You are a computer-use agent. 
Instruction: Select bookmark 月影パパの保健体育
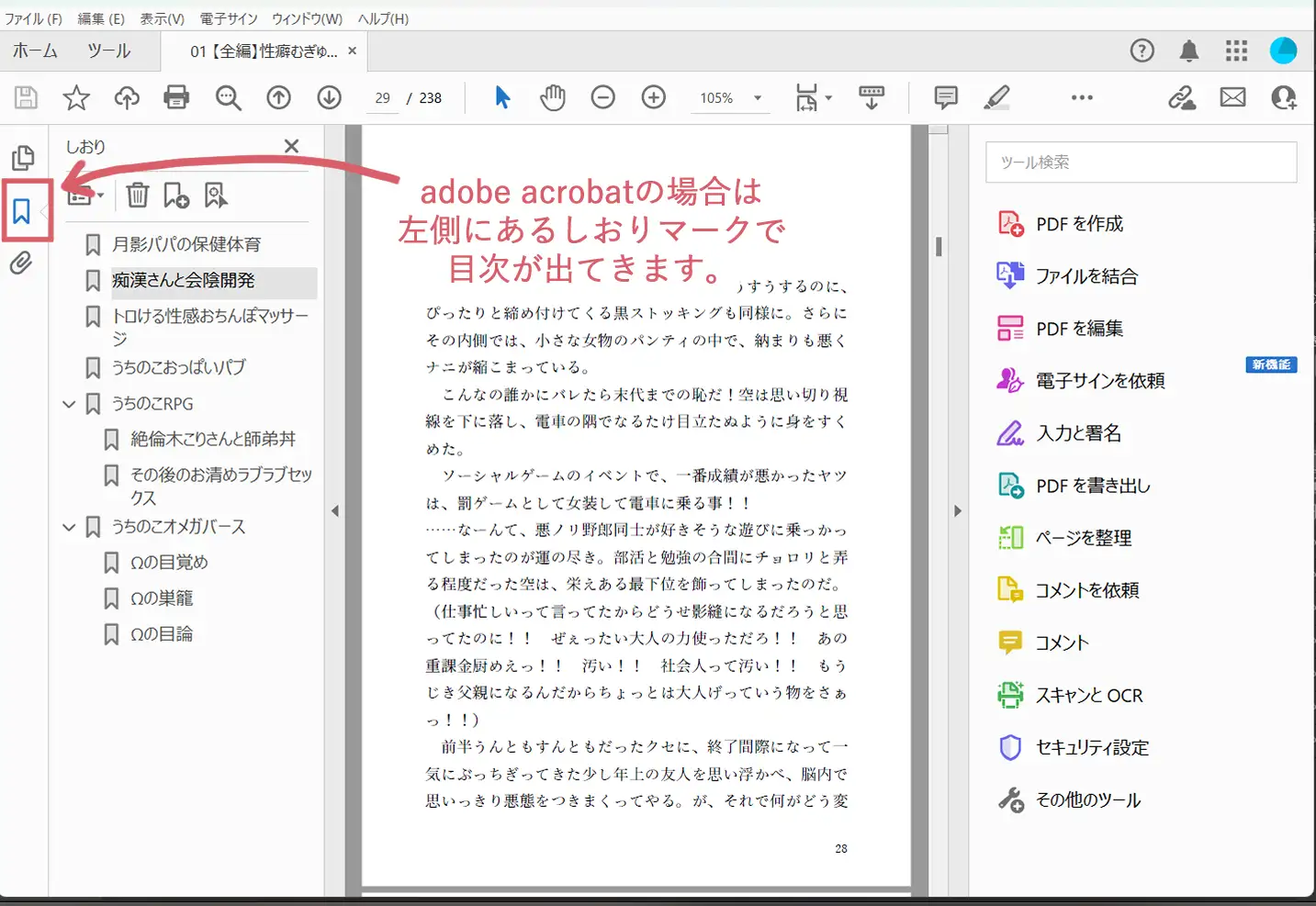tap(186, 245)
